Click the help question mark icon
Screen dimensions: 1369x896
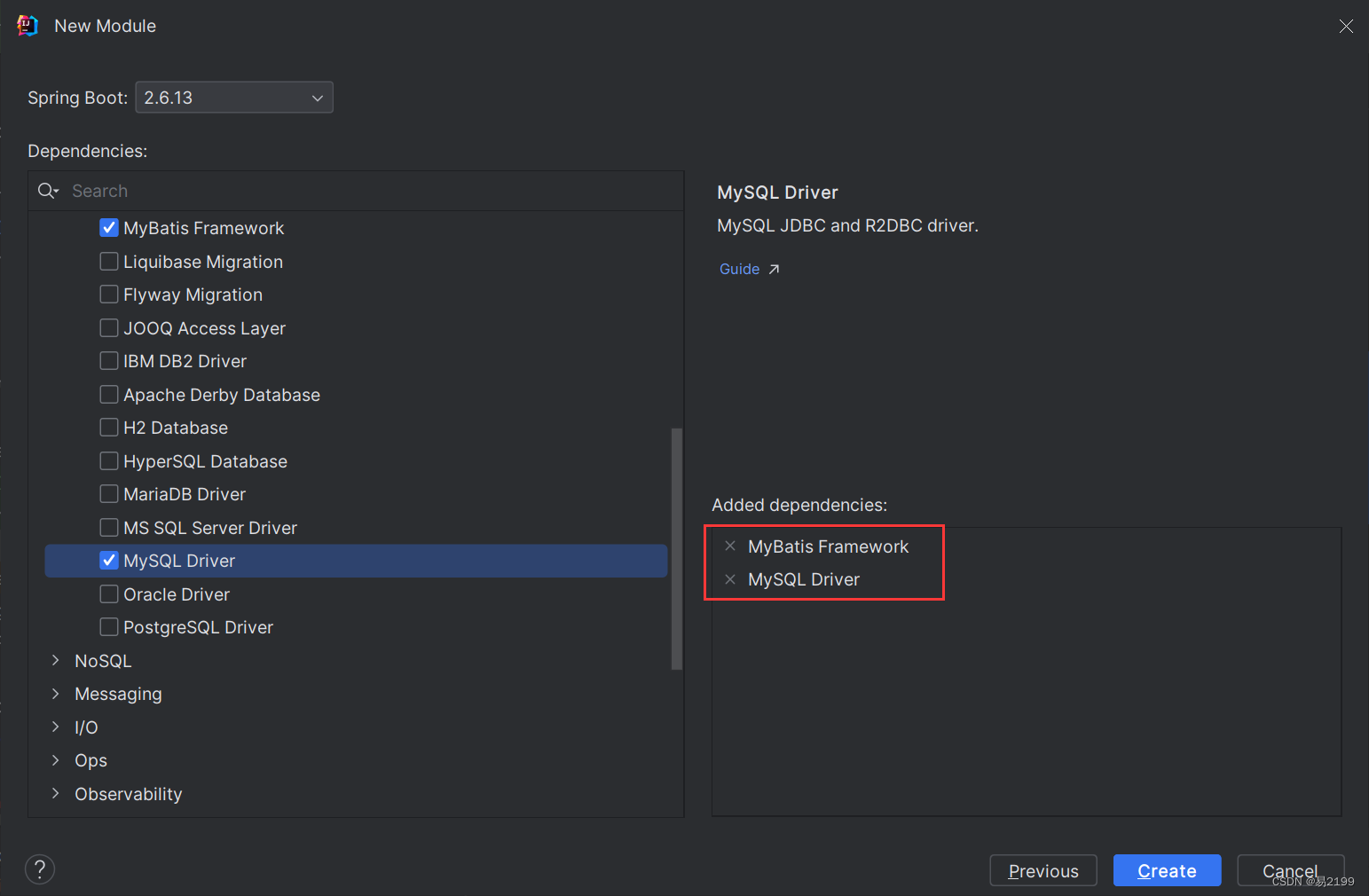pyautogui.click(x=39, y=868)
